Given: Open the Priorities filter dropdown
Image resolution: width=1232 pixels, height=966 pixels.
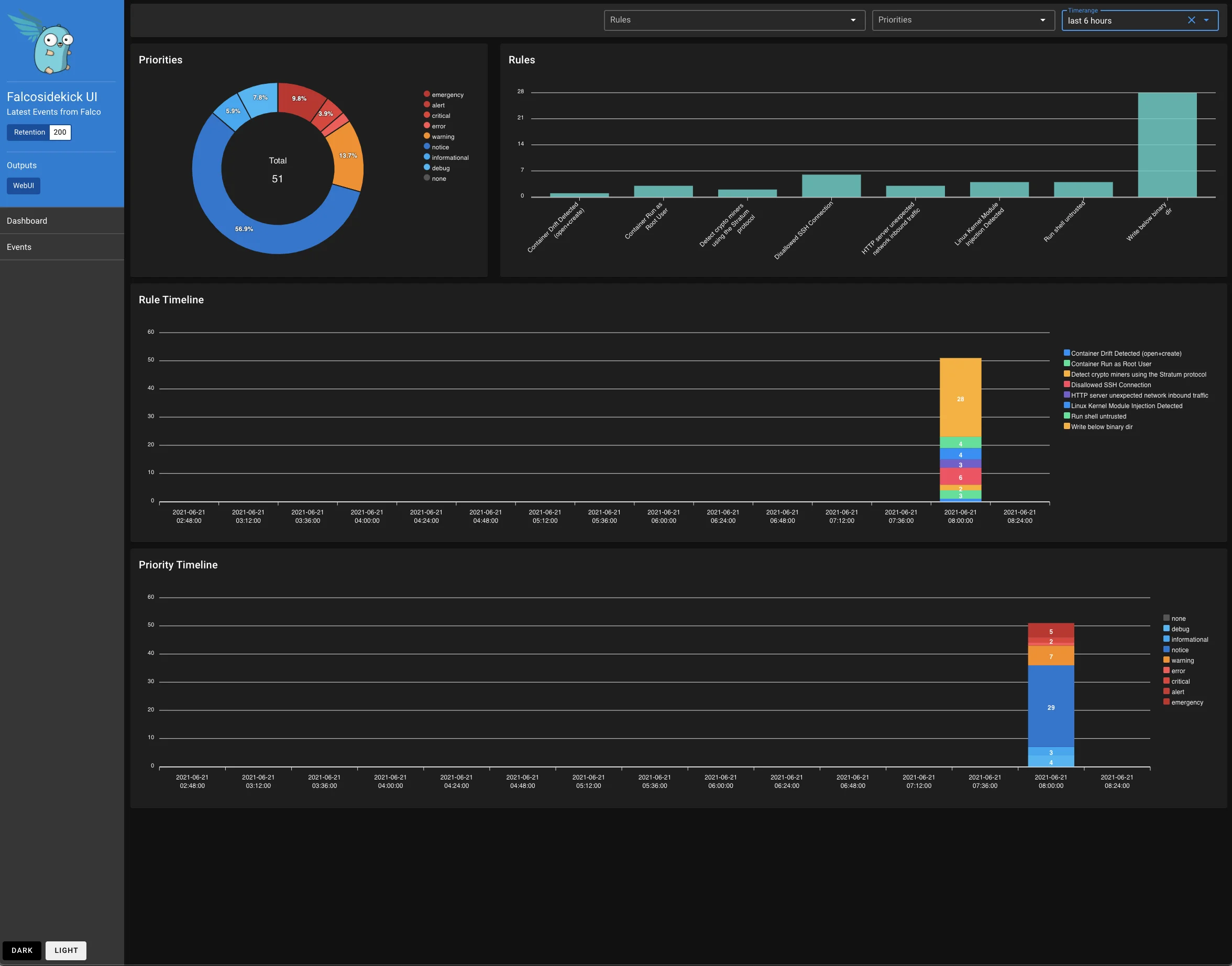Looking at the screenshot, I should (963, 20).
